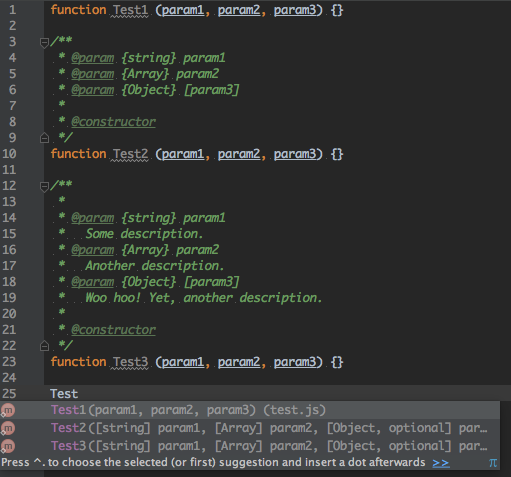Click {Object} type on line 6

148,90
